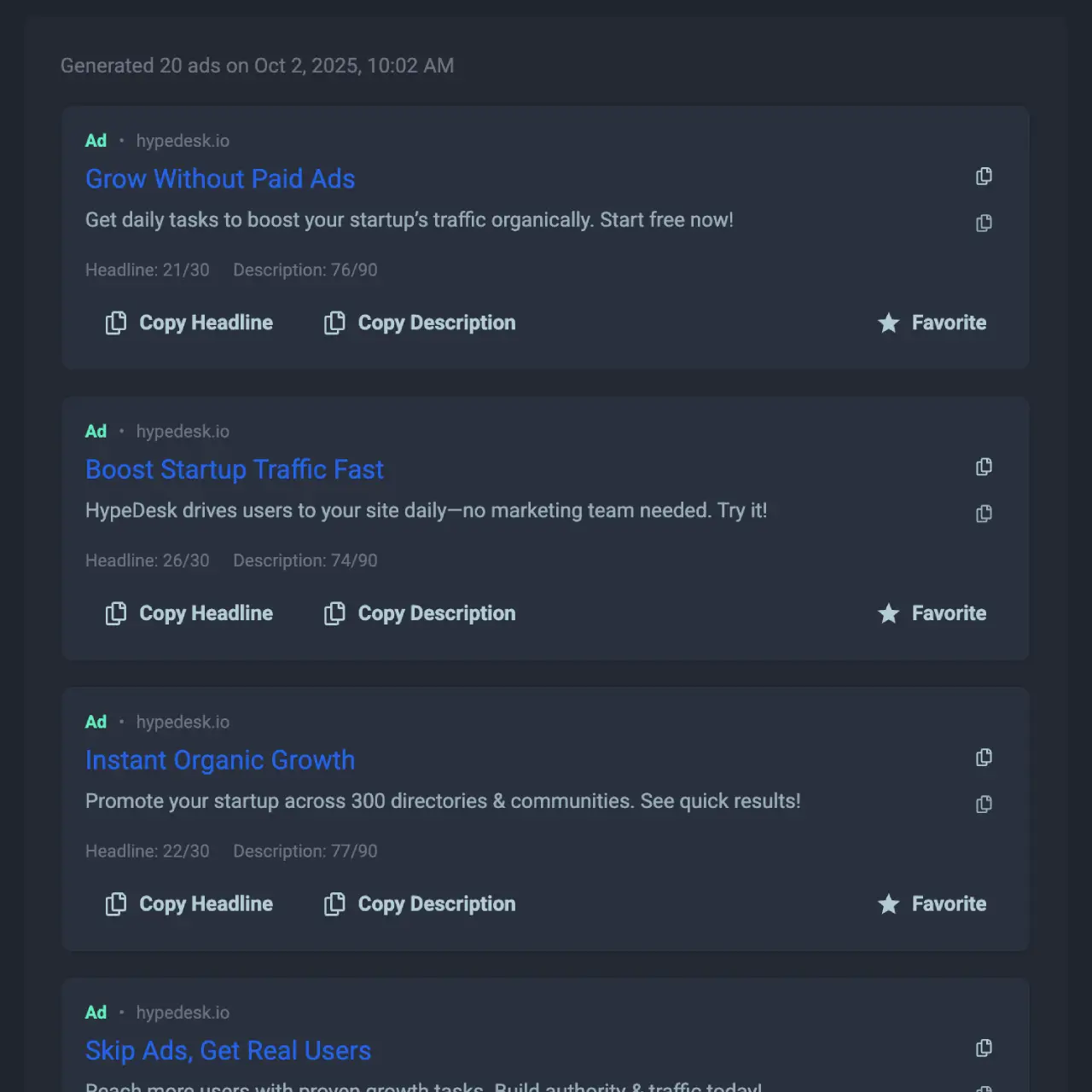Open the 'Instant Organic Growth' headline link
The width and height of the screenshot is (1092, 1092).
220,760
